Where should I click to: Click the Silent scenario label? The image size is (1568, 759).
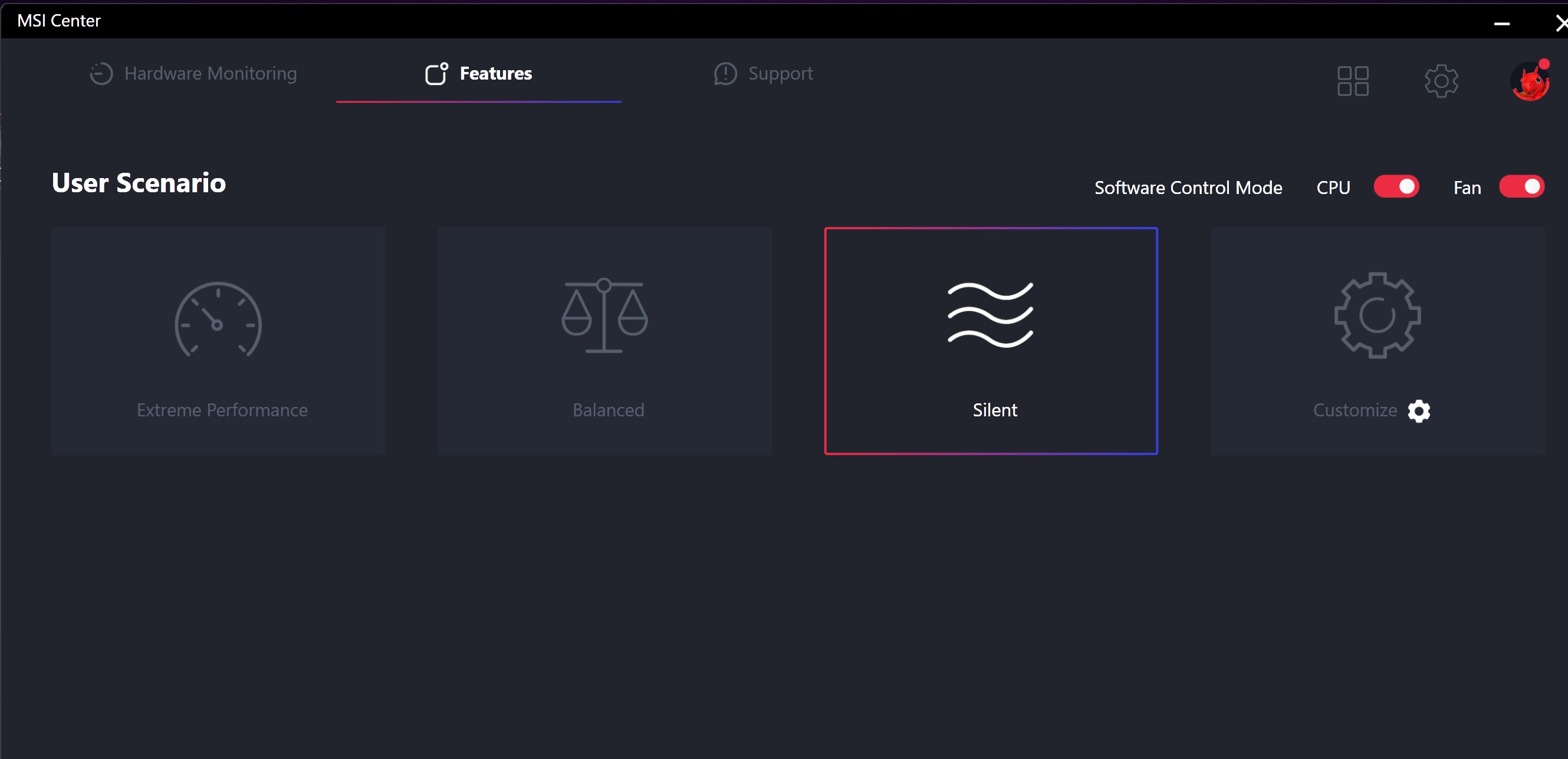995,410
